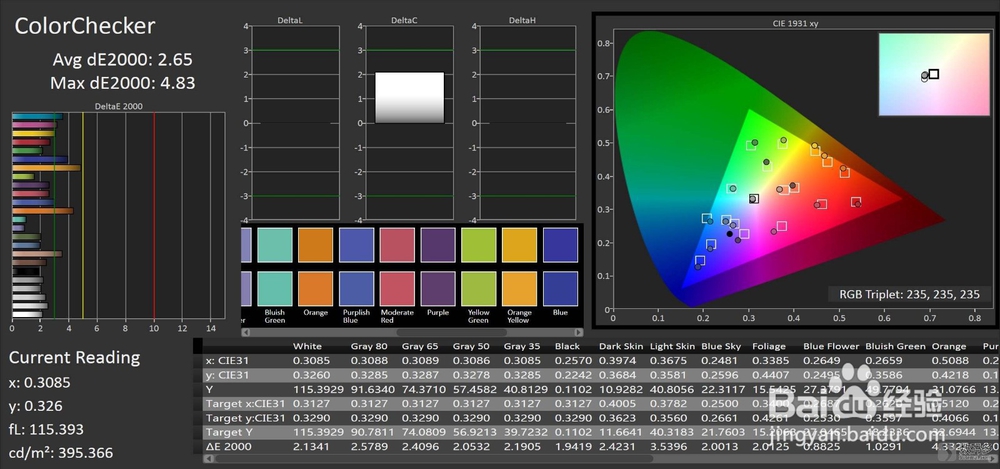1000x469 pixels.
Task: Click the swatch strip's left scroll arrow
Action: point(246,332)
